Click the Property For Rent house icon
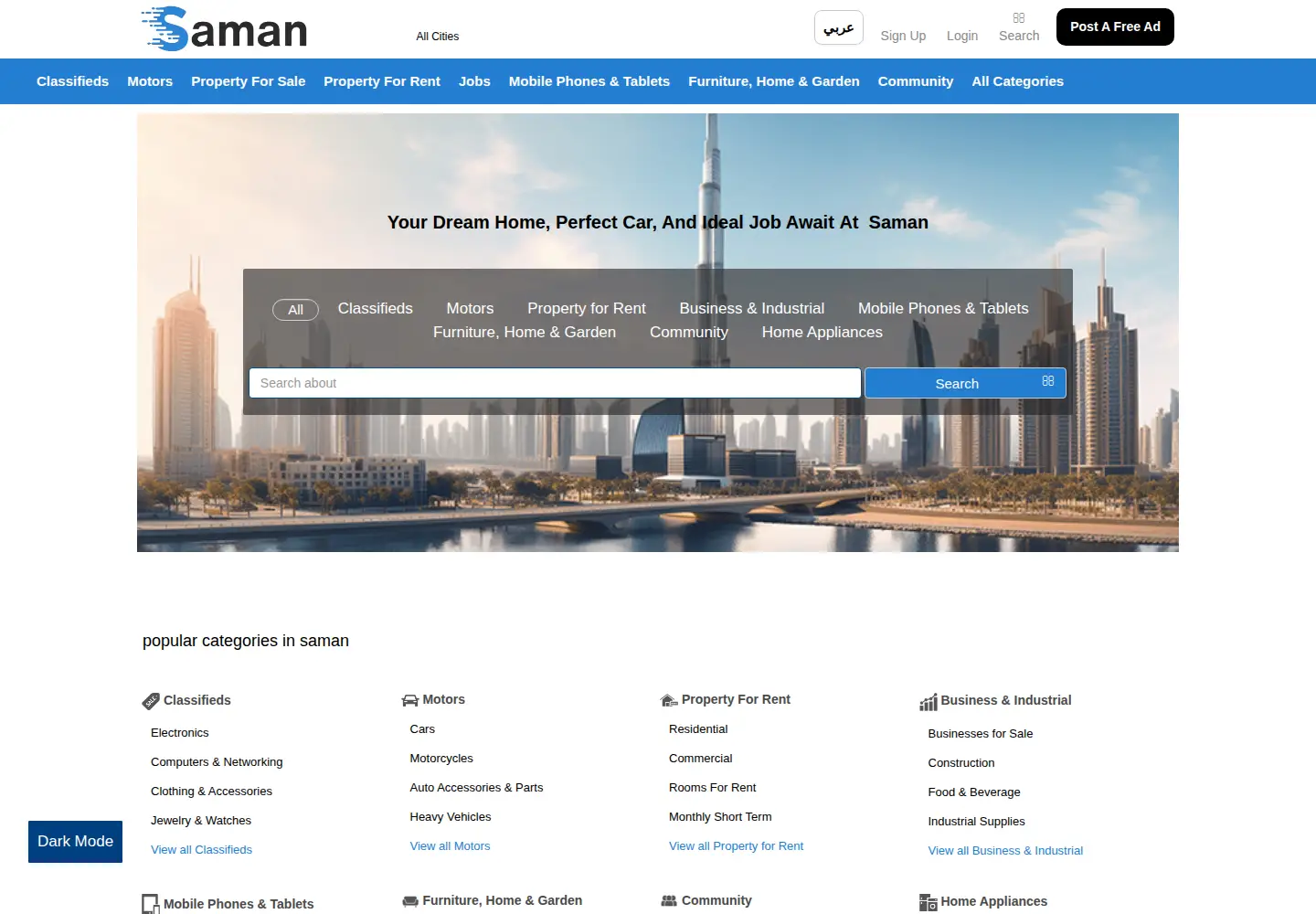The width and height of the screenshot is (1316, 914). click(669, 700)
